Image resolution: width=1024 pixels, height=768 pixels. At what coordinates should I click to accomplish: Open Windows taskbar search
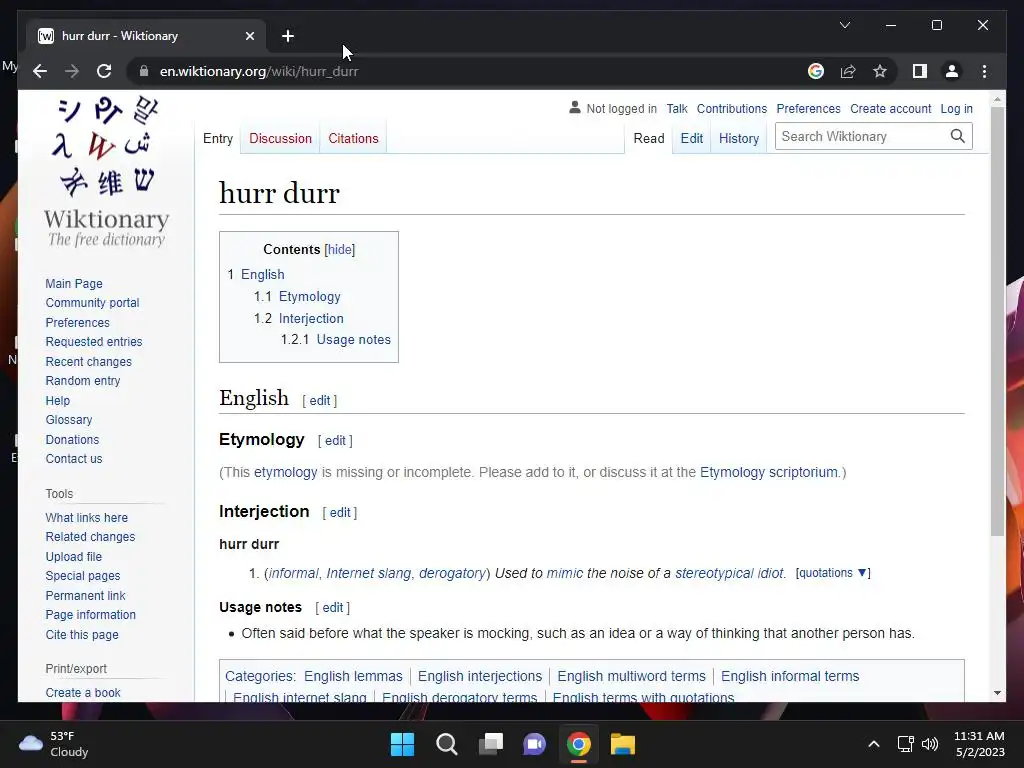[x=447, y=744]
